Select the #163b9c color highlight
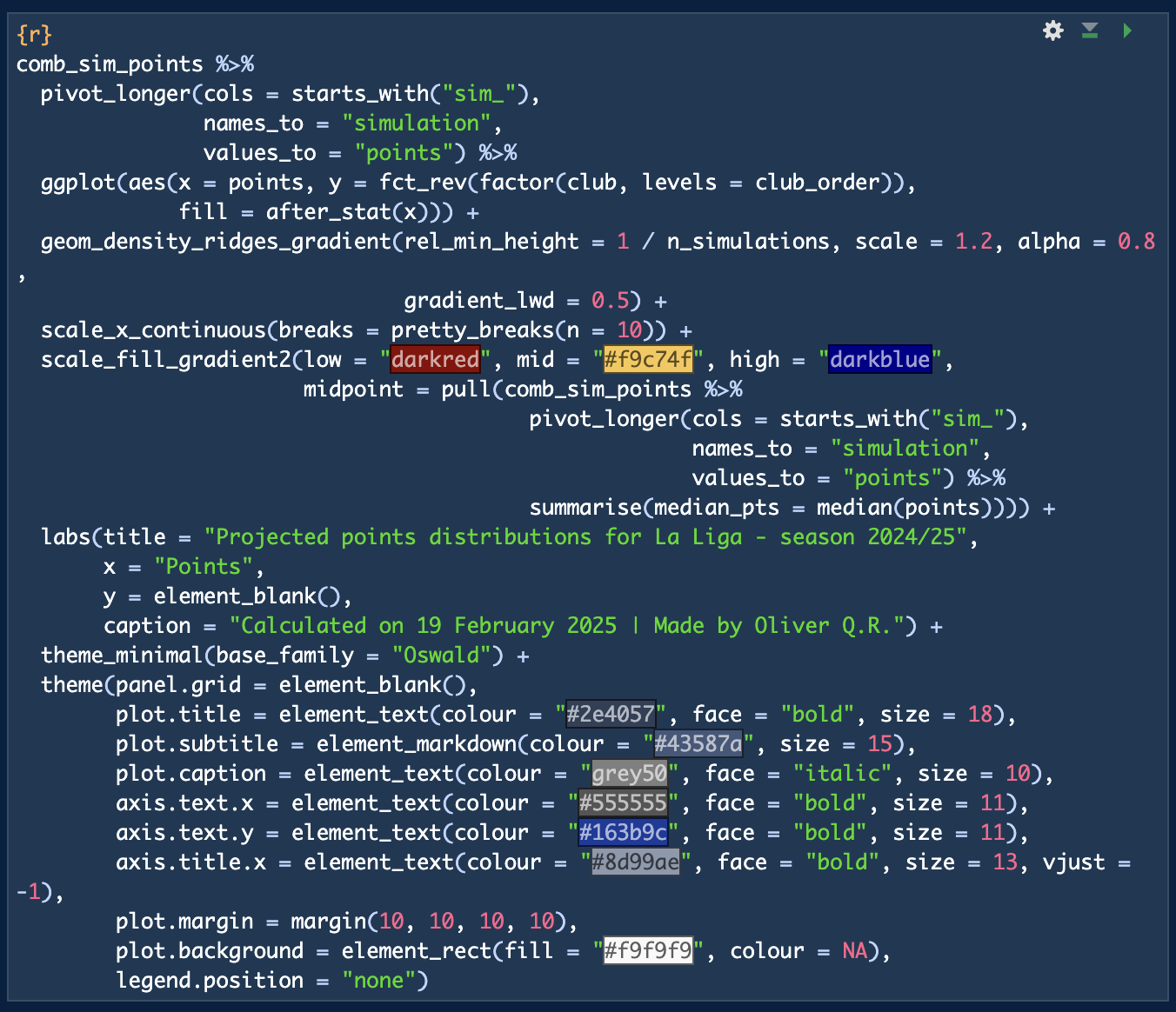Viewport: 1176px width, 1012px height. (623, 832)
